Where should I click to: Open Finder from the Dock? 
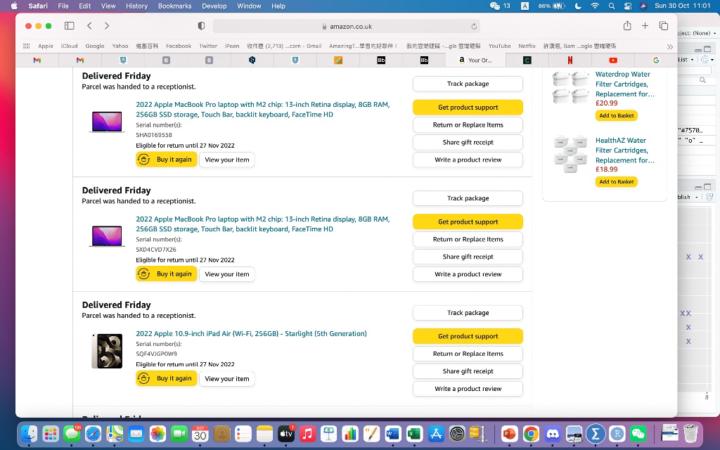pos(29,433)
